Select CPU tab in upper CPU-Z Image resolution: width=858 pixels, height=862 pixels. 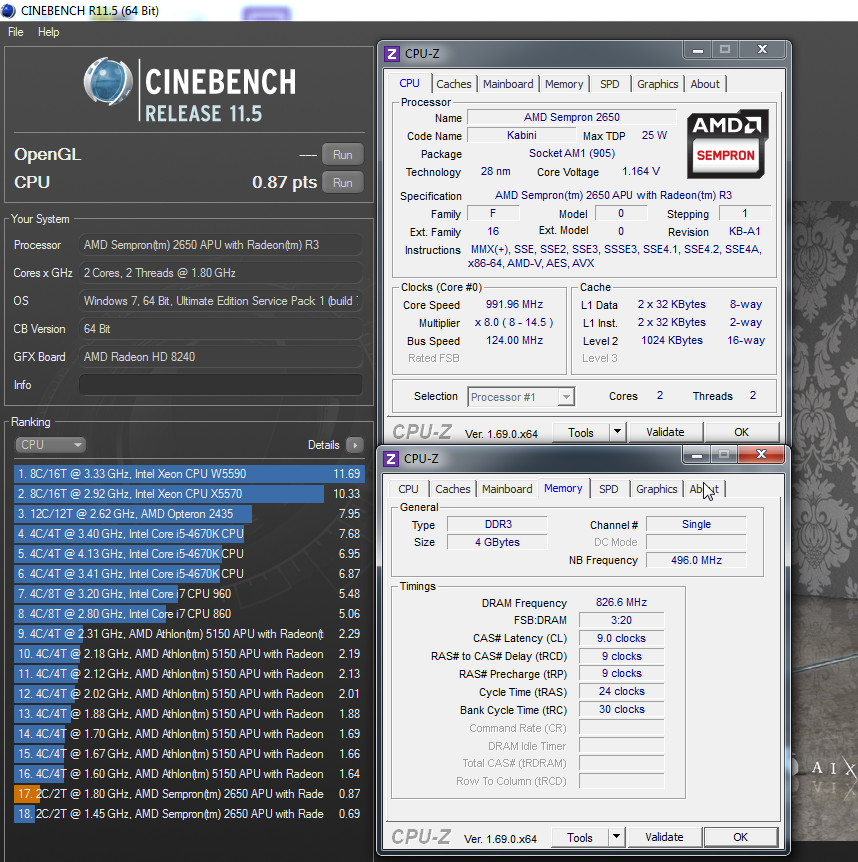tap(409, 83)
